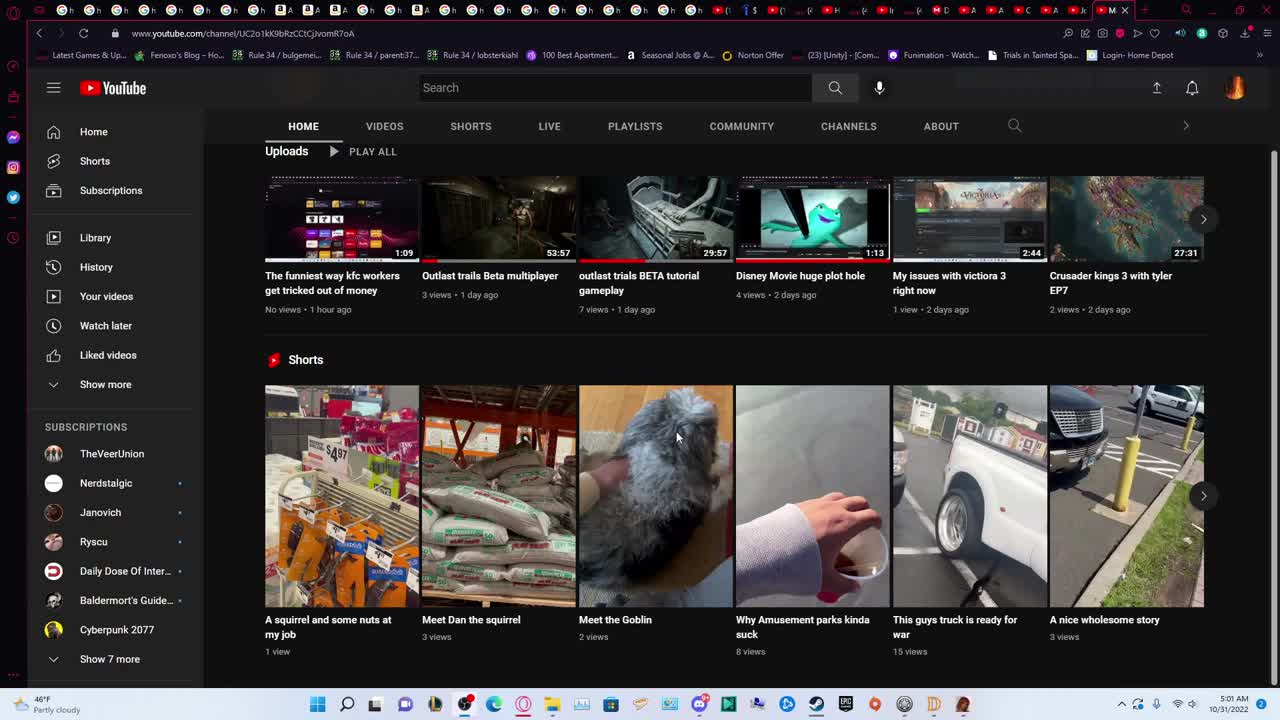The width and height of the screenshot is (1280, 720).
Task: Open the Steam icon in the taskbar
Action: point(817,704)
